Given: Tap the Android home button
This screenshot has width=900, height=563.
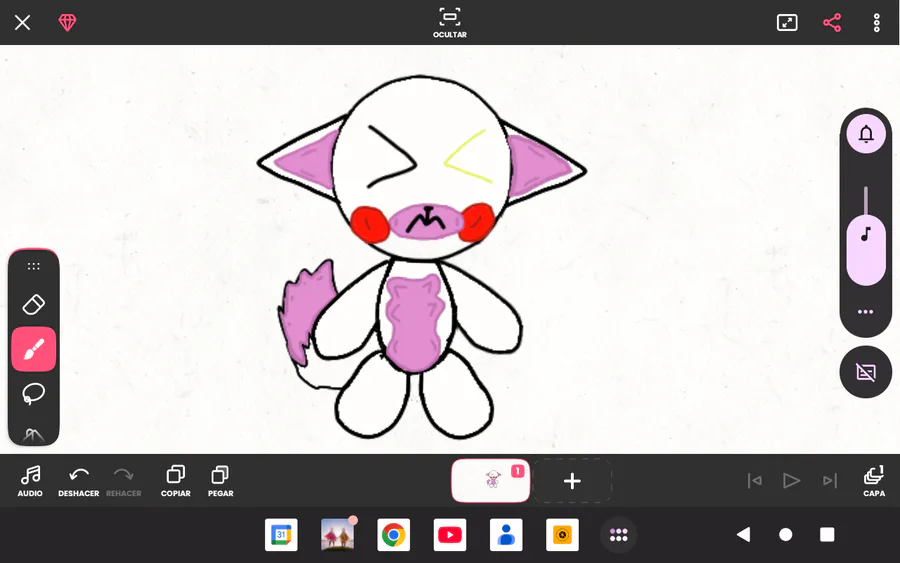Looking at the screenshot, I should pyautogui.click(x=786, y=535).
